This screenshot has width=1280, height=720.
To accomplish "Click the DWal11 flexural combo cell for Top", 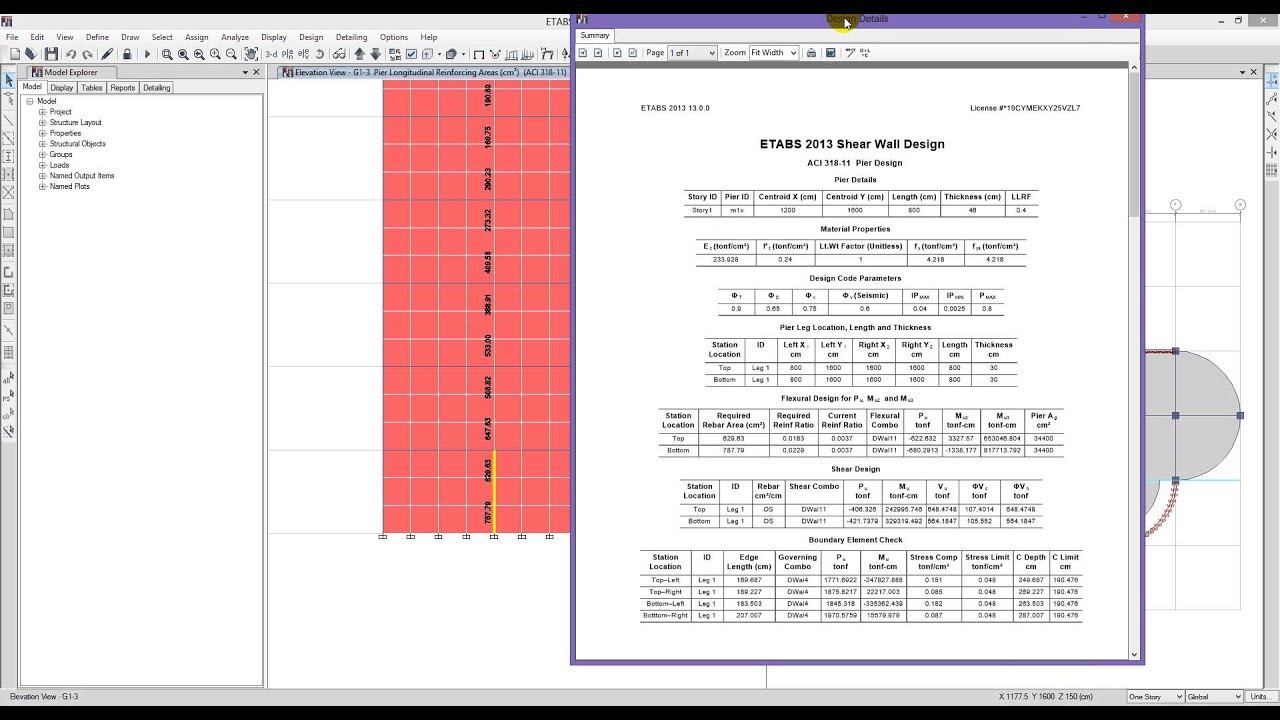I will point(884,438).
